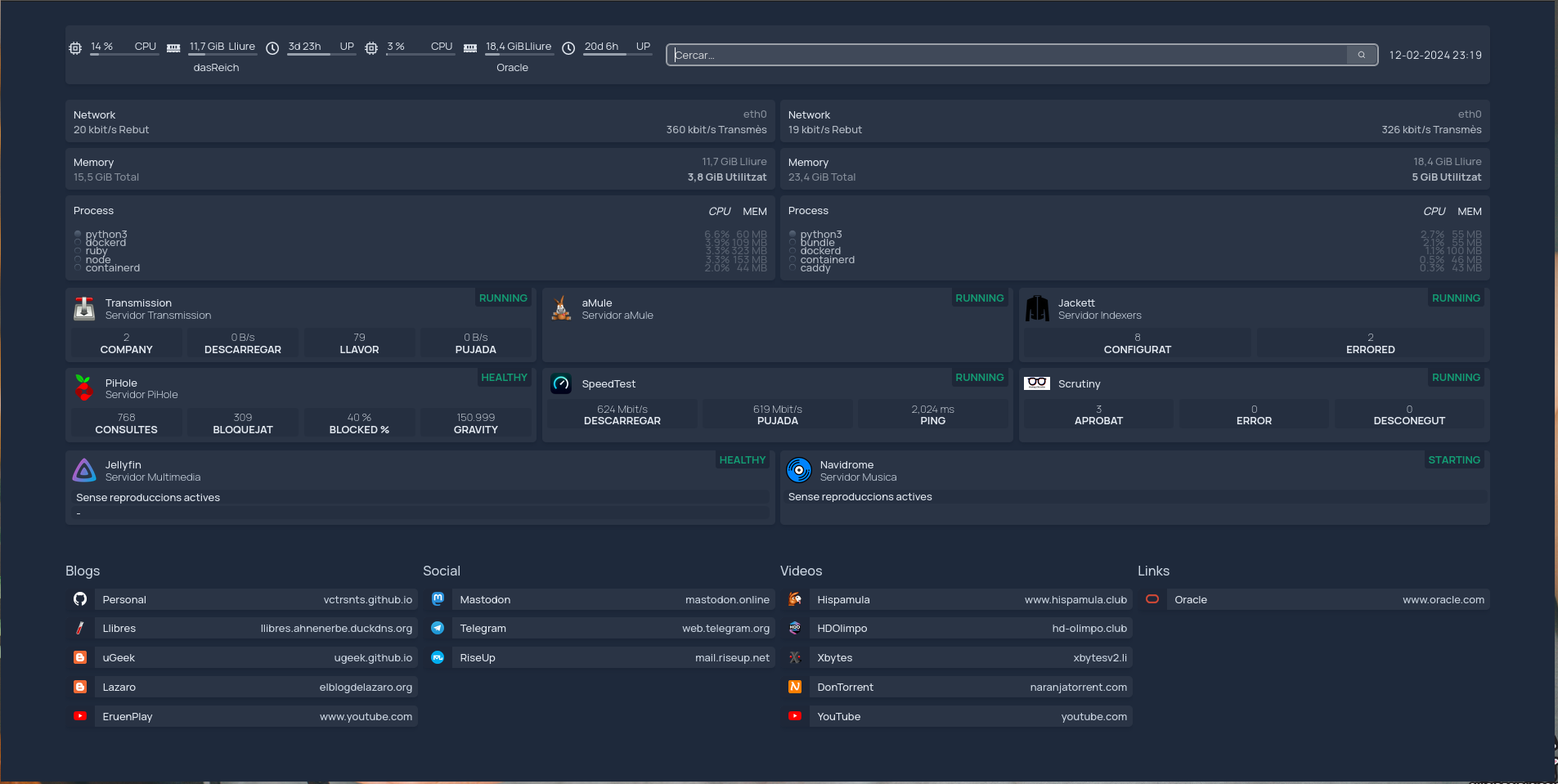Click the Mastodon icon
Screen dimensions: 1558x784
(x=438, y=598)
